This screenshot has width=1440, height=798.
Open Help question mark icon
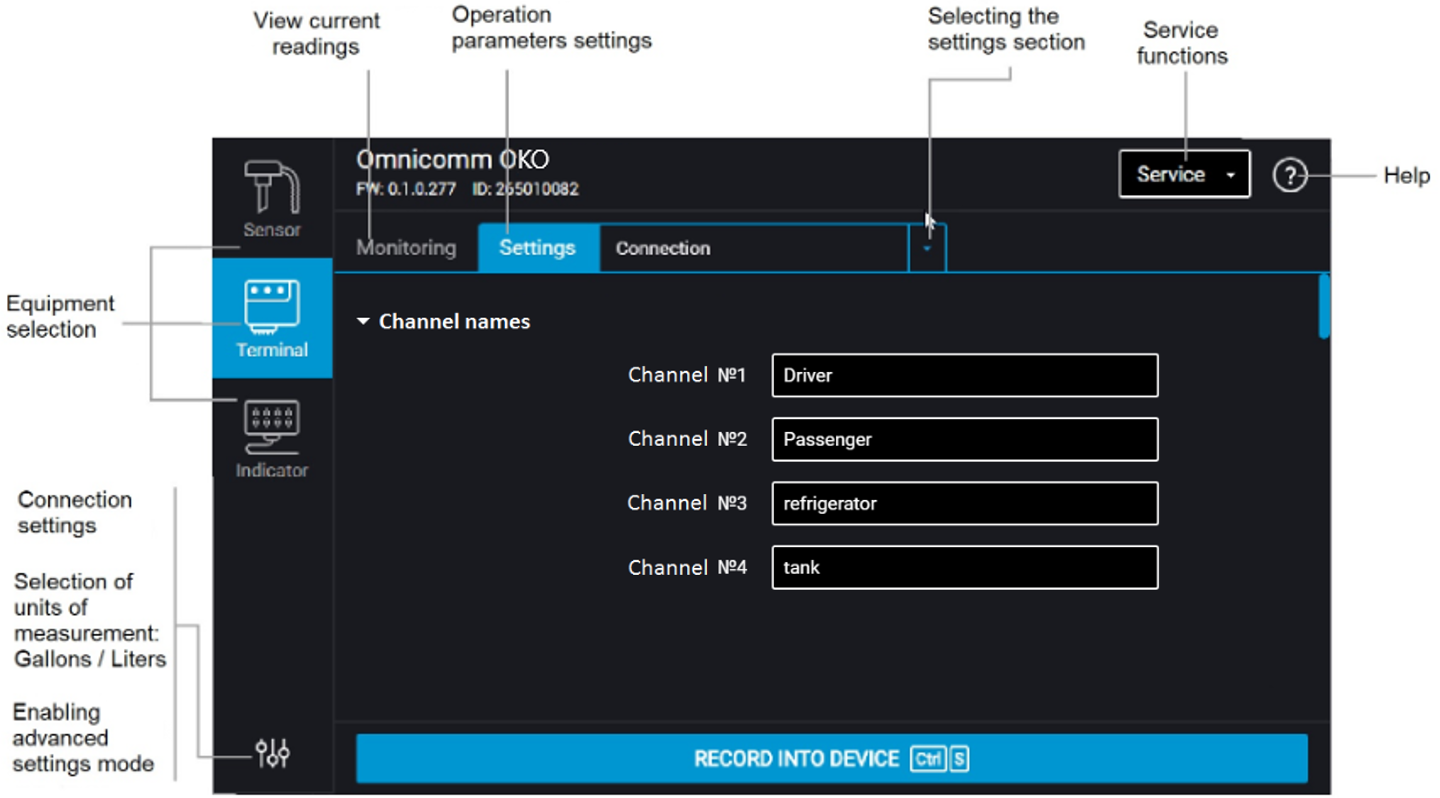click(1290, 176)
